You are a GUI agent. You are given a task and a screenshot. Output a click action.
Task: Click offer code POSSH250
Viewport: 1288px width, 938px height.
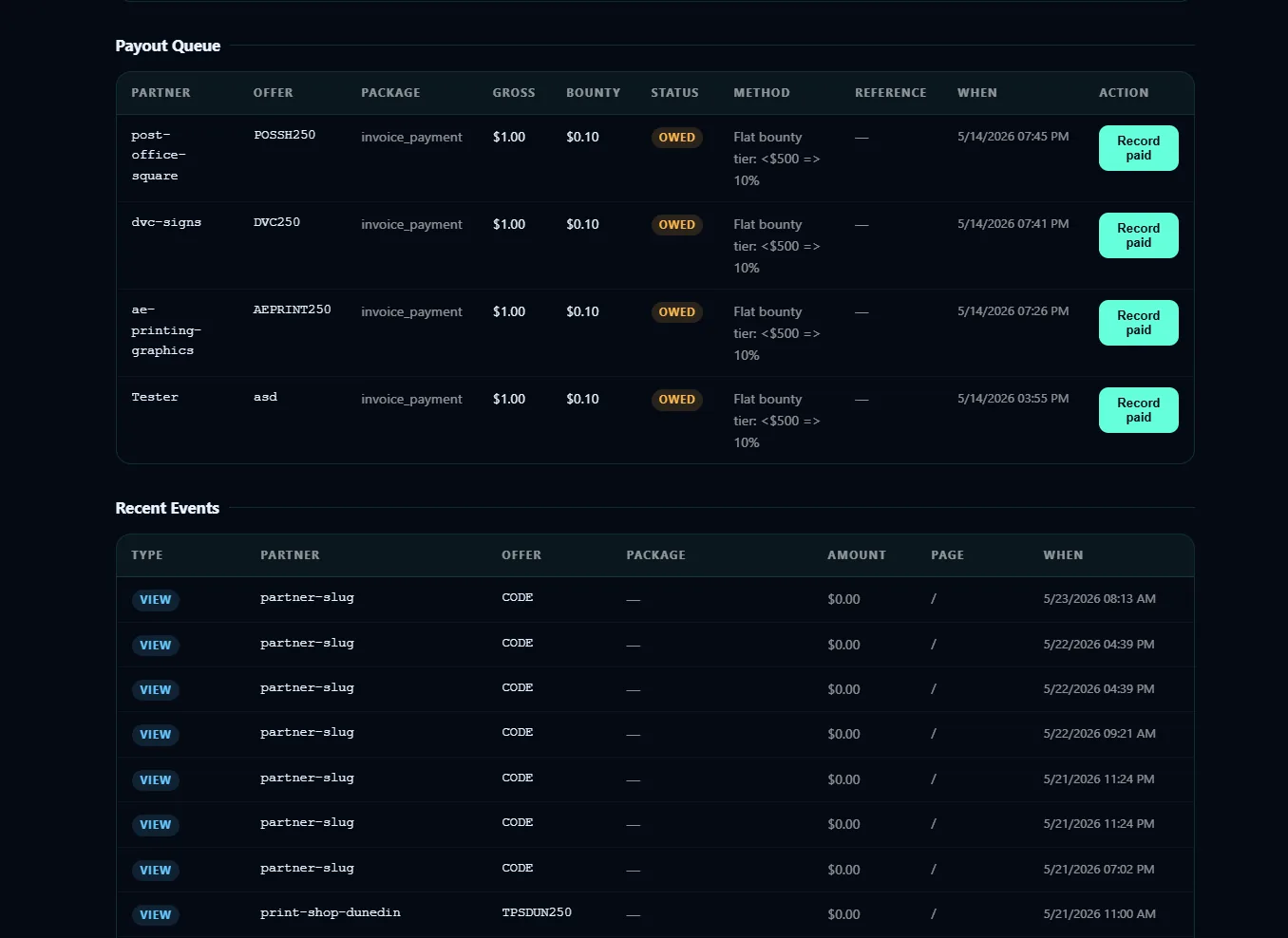click(284, 135)
